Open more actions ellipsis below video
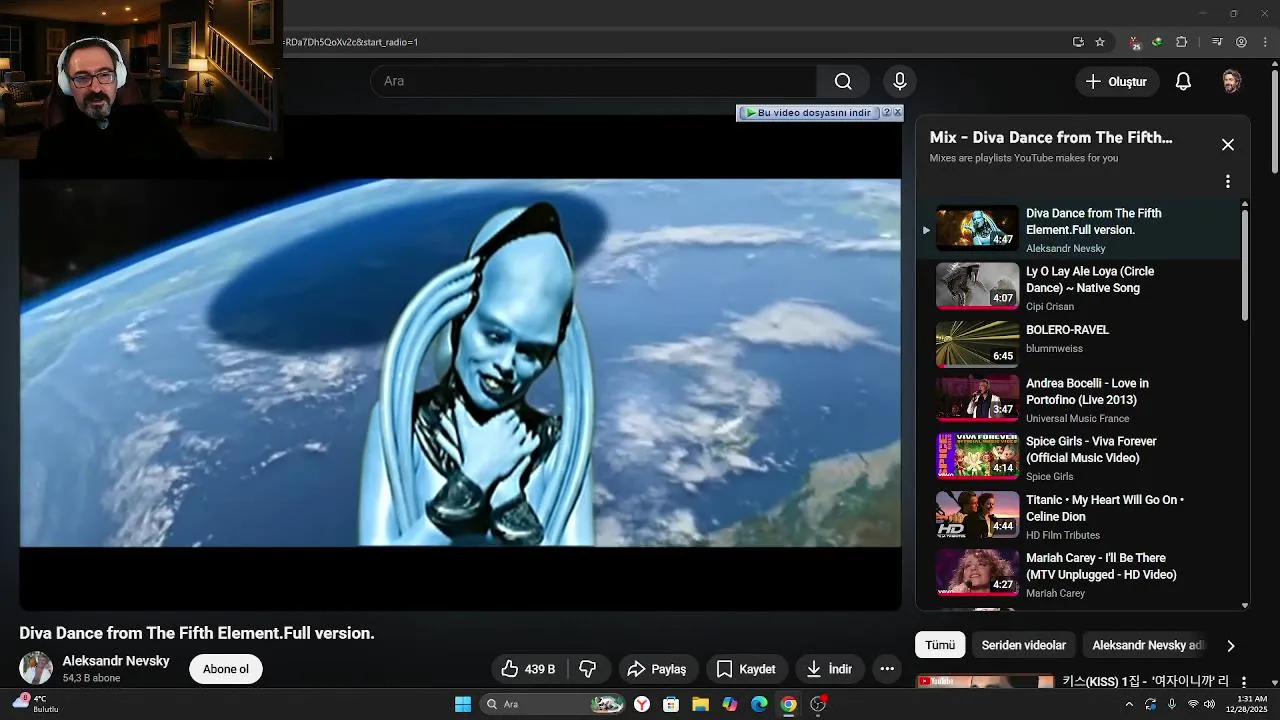This screenshot has width=1280, height=720. click(x=886, y=669)
